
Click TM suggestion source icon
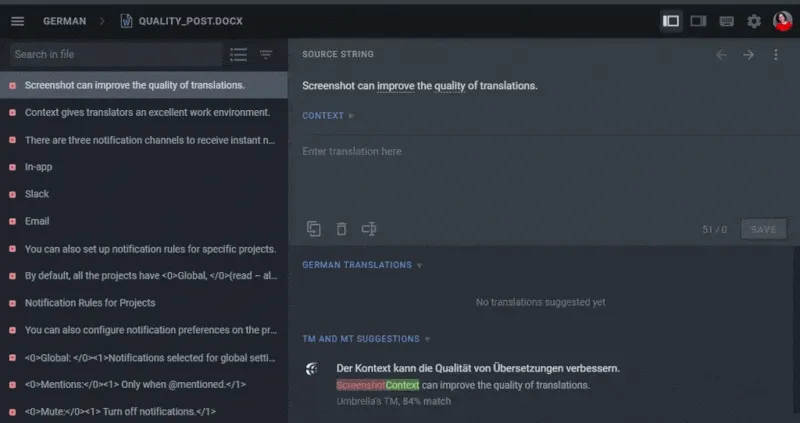[312, 368]
